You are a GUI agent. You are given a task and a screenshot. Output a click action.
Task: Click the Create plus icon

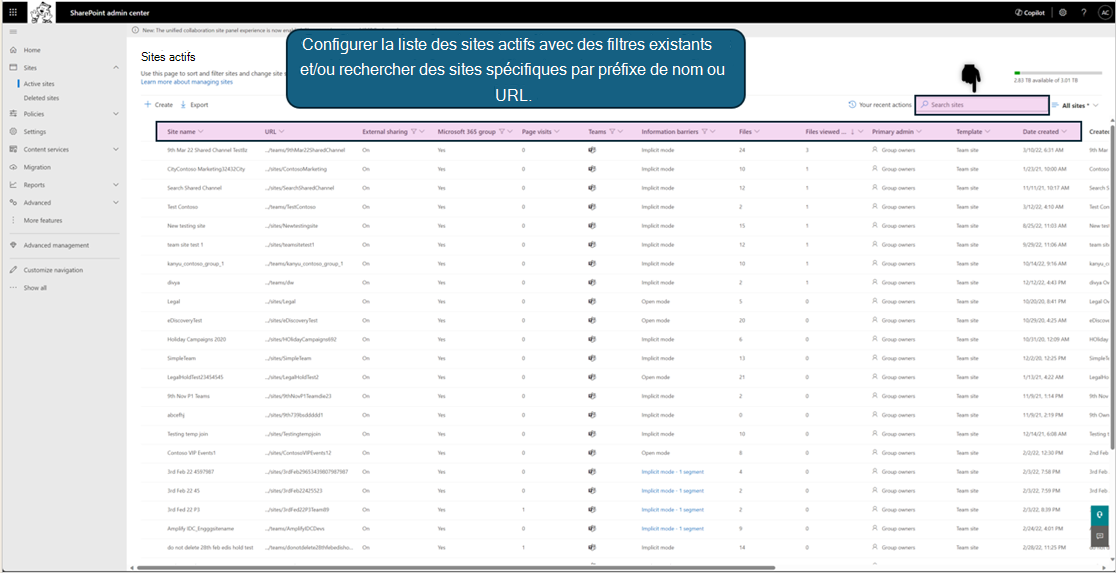click(x=148, y=105)
